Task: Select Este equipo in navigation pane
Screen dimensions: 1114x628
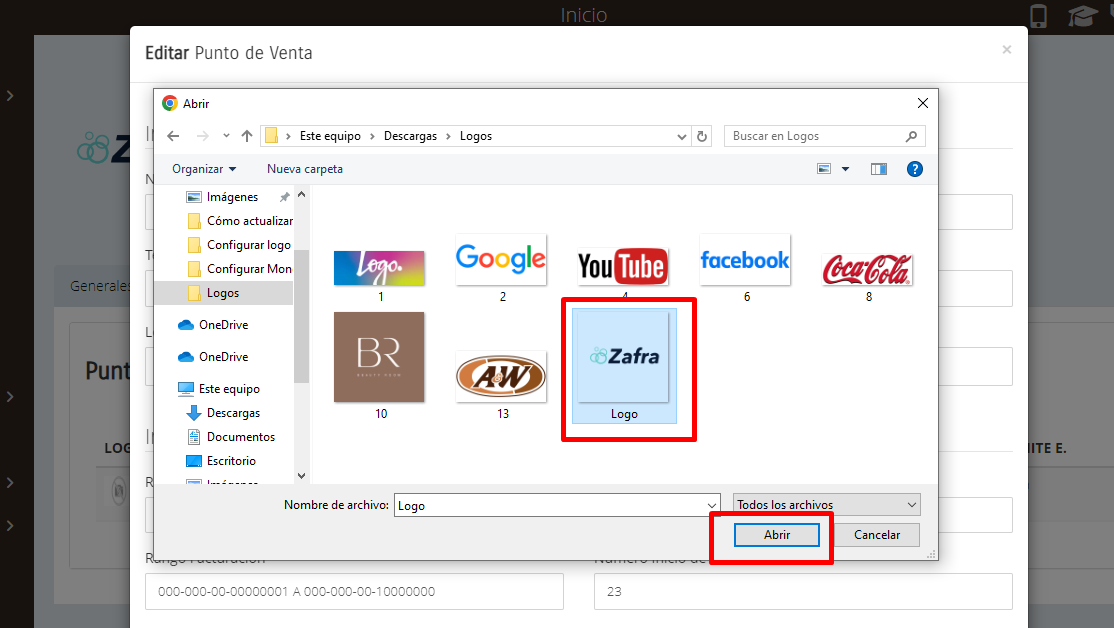Action: pyautogui.click(x=219, y=389)
